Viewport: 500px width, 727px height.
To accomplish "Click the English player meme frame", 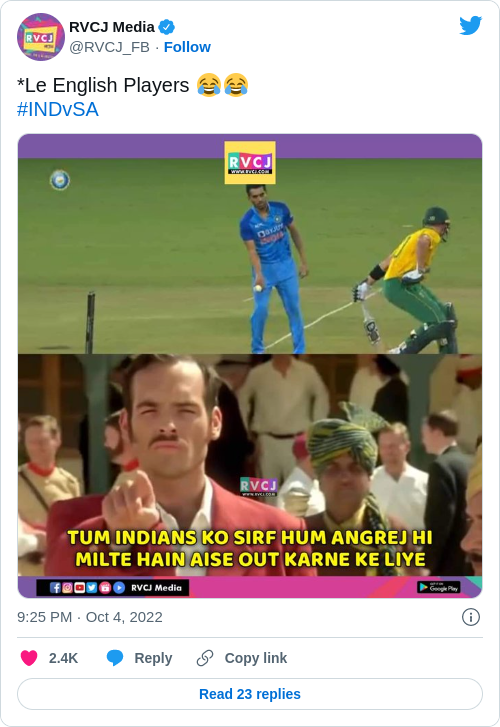I will point(250,465).
